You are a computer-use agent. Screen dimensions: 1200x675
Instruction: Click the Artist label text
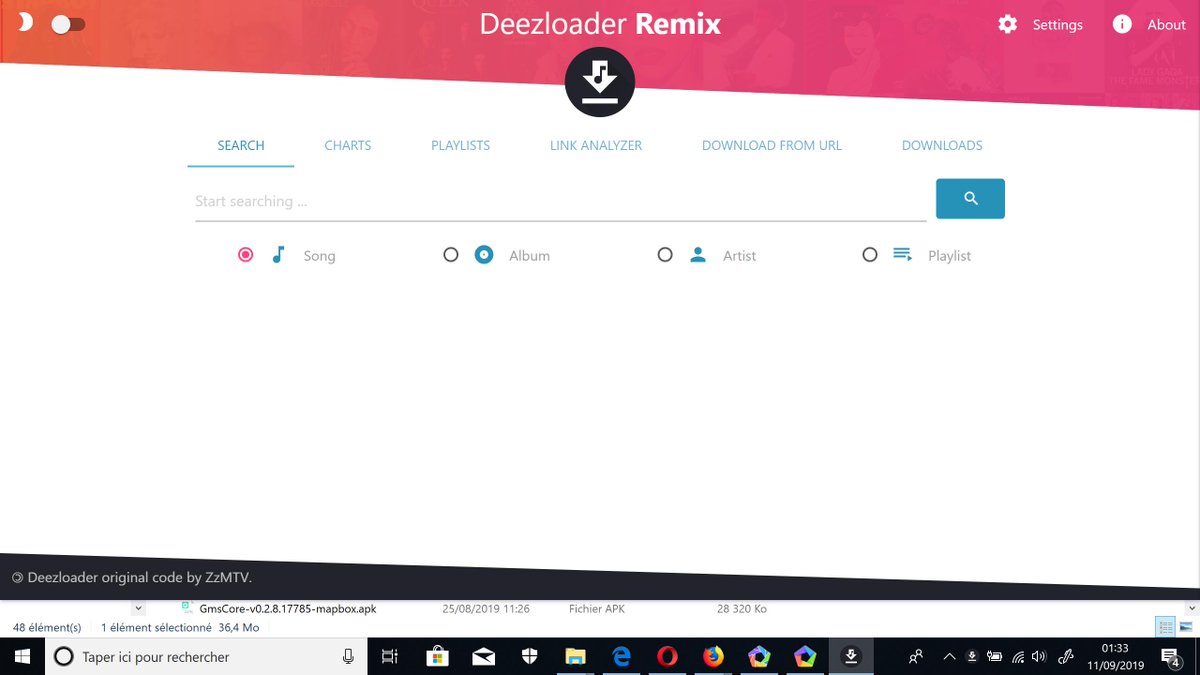[x=739, y=256]
